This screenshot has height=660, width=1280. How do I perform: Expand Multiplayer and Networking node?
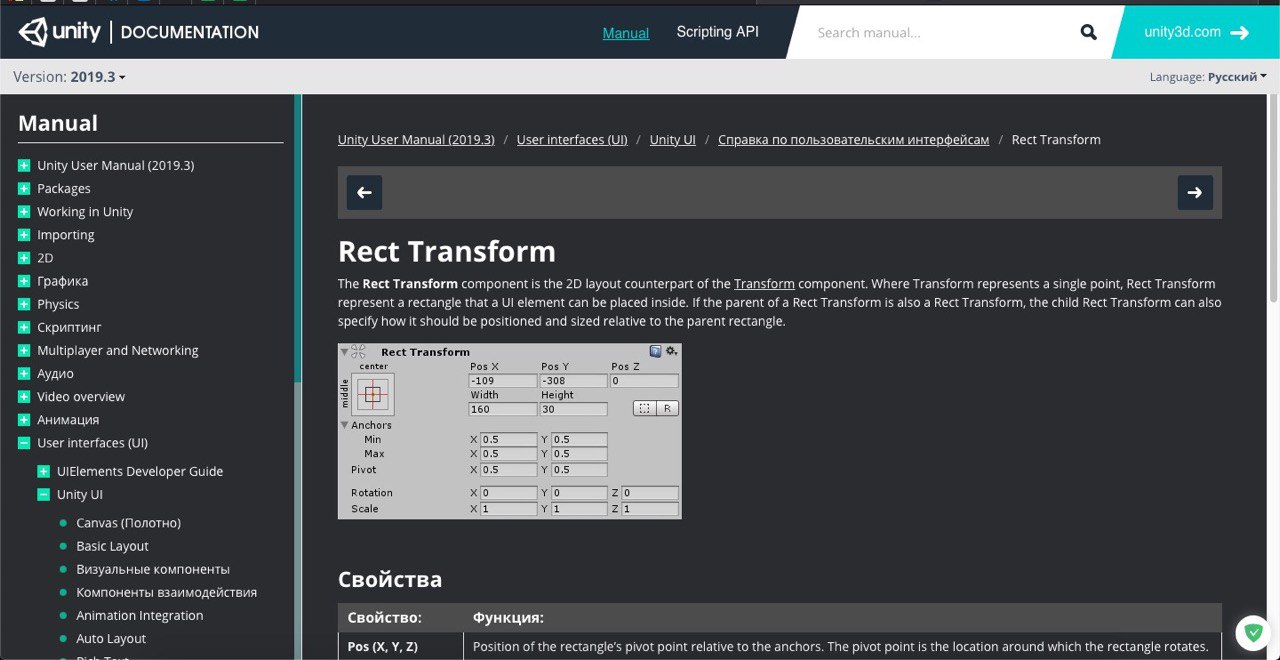(x=24, y=350)
